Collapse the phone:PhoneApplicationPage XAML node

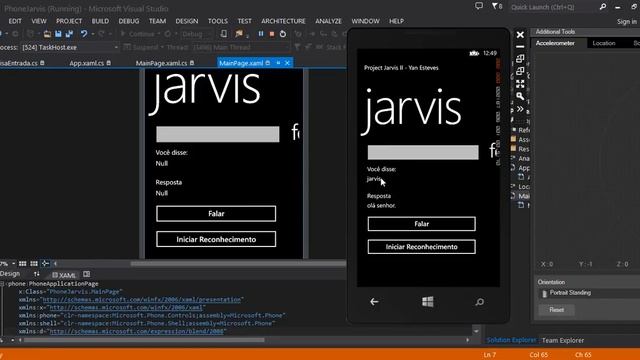click(x=2, y=284)
